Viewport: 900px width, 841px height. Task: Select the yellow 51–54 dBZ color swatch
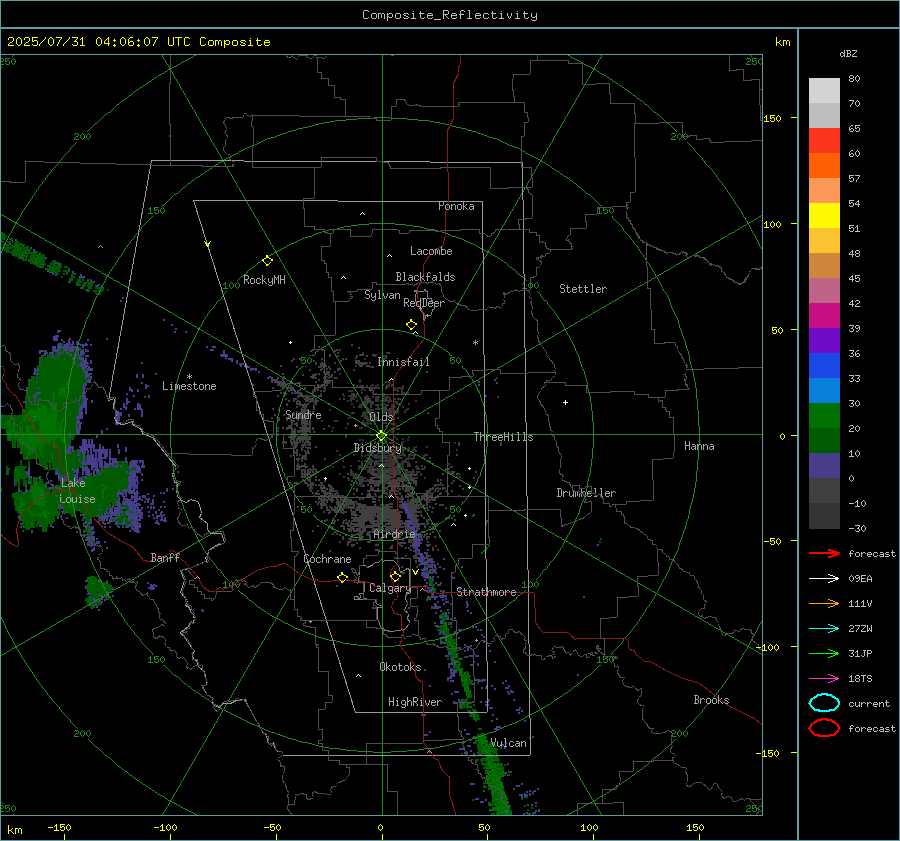824,216
